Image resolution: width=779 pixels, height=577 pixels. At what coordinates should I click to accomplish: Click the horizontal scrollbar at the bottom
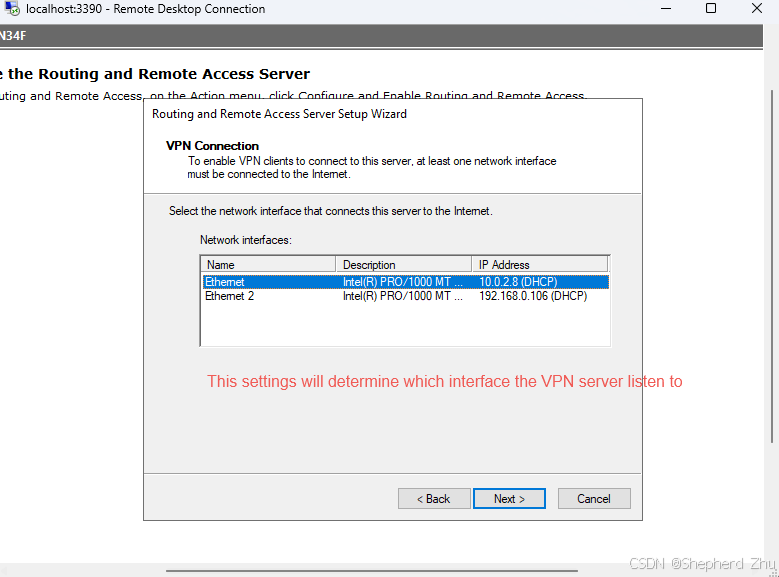[x=372, y=571]
